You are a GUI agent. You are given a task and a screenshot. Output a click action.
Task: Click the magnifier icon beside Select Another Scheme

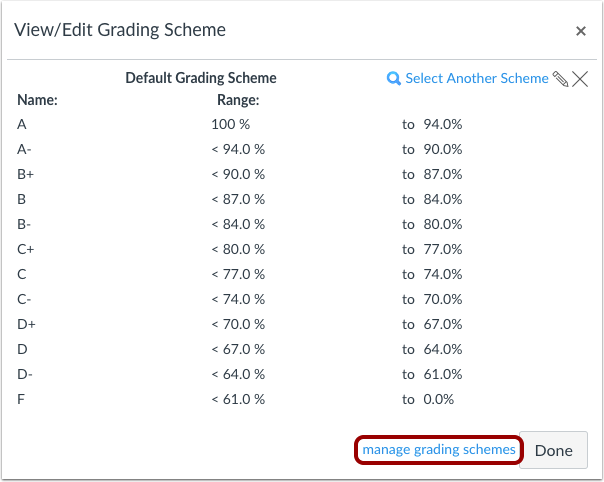[x=393, y=79]
